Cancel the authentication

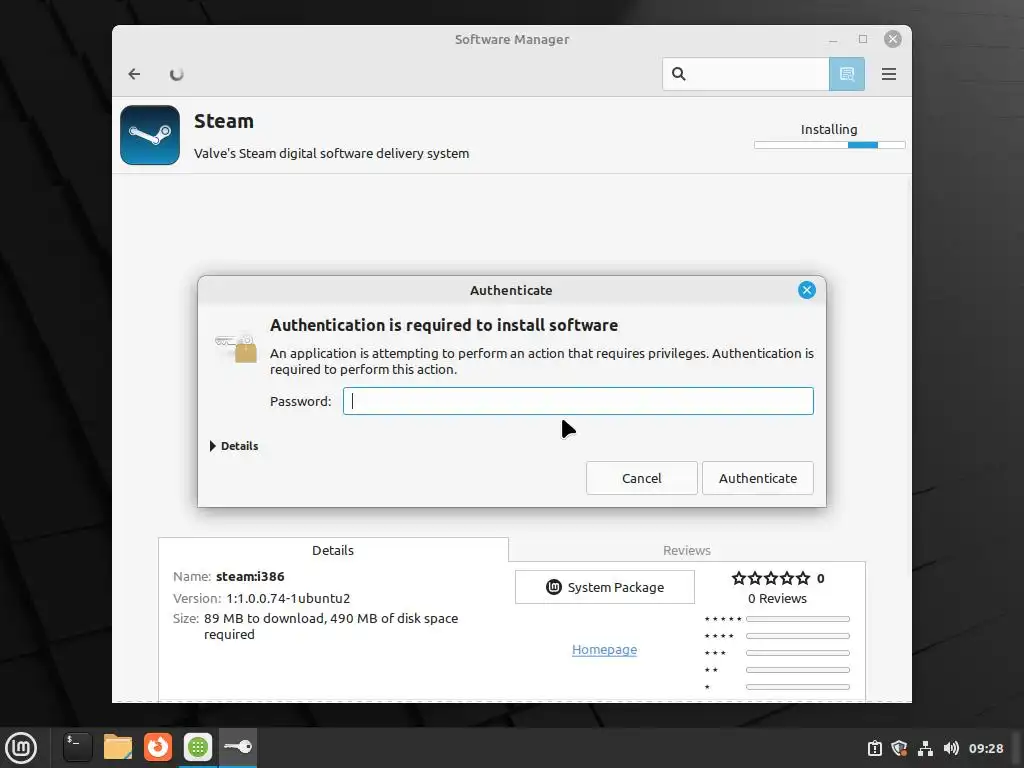tap(641, 478)
